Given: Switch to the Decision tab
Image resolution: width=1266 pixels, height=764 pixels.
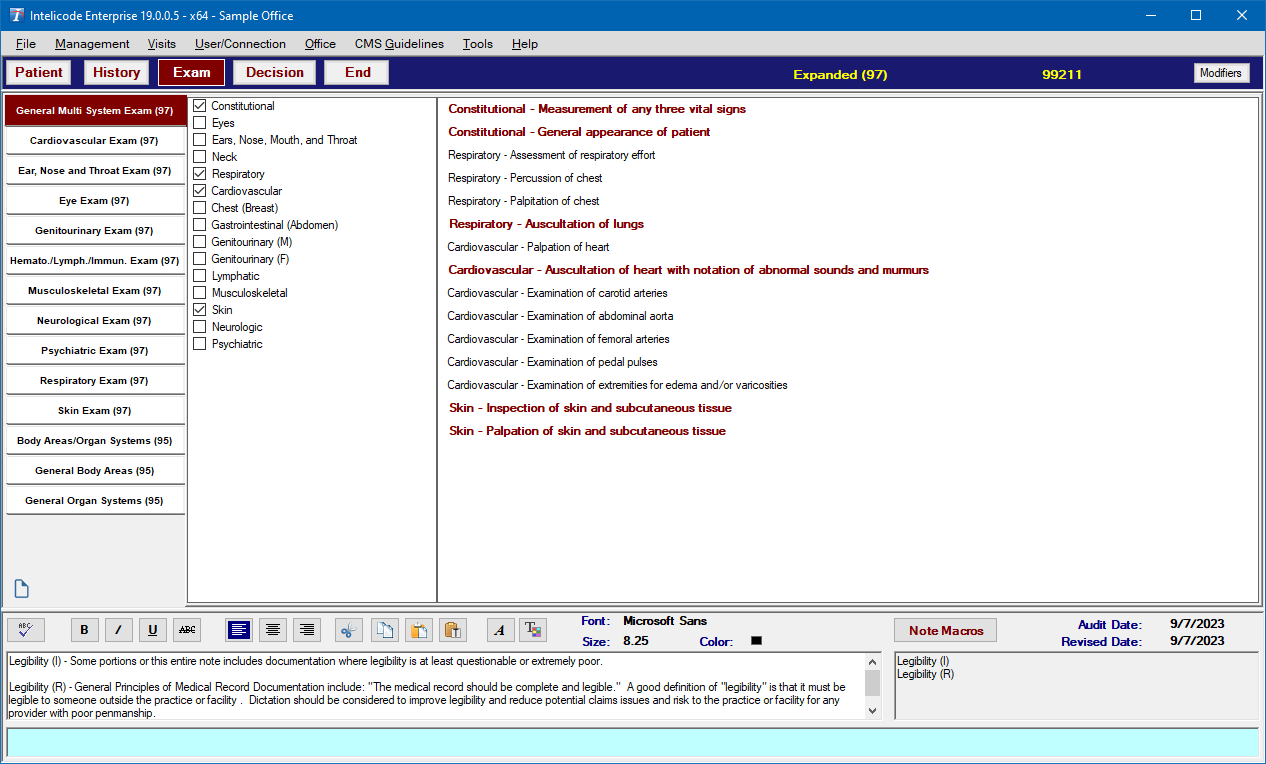Looking at the screenshot, I should tap(274, 72).
